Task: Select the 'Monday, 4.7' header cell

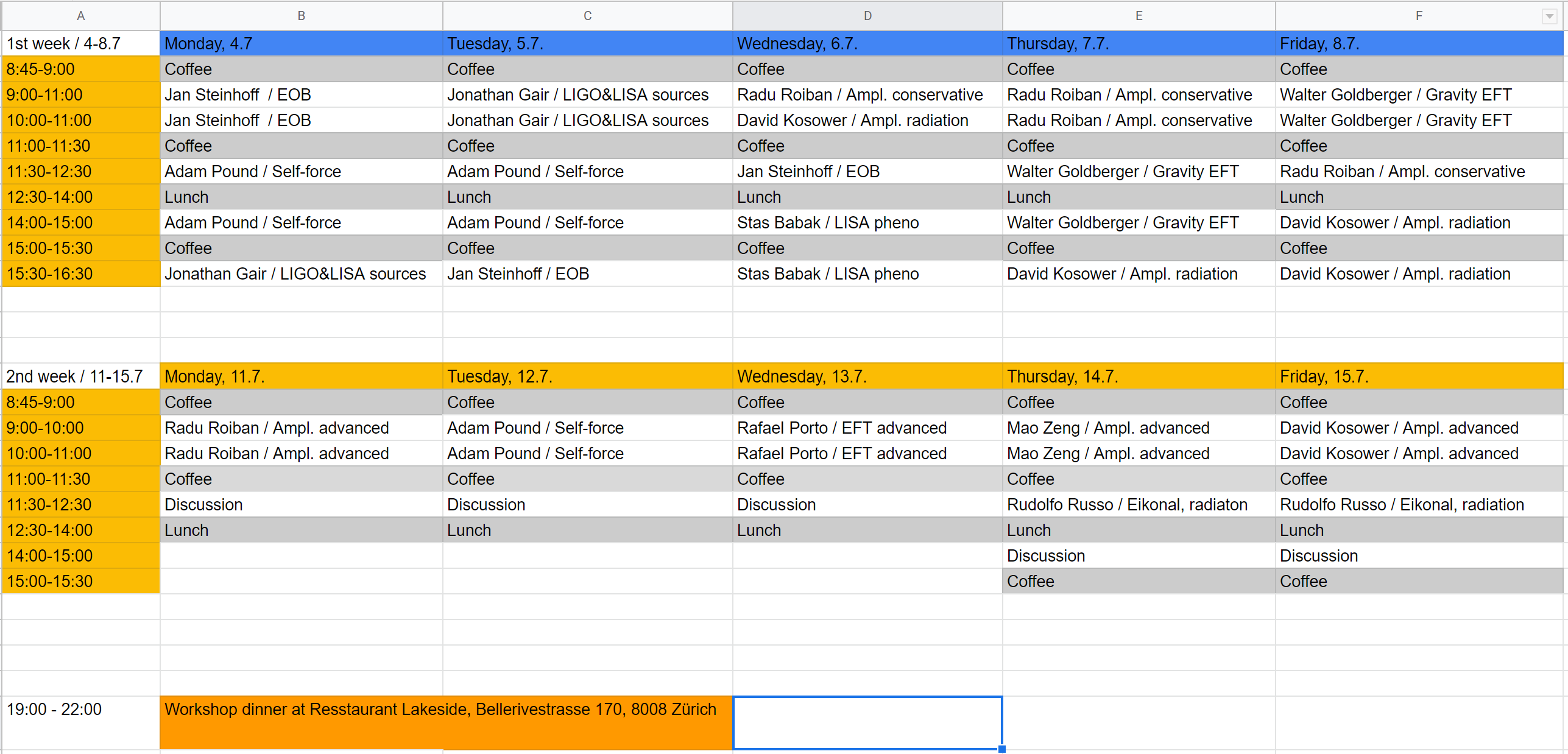Action: click(x=301, y=44)
